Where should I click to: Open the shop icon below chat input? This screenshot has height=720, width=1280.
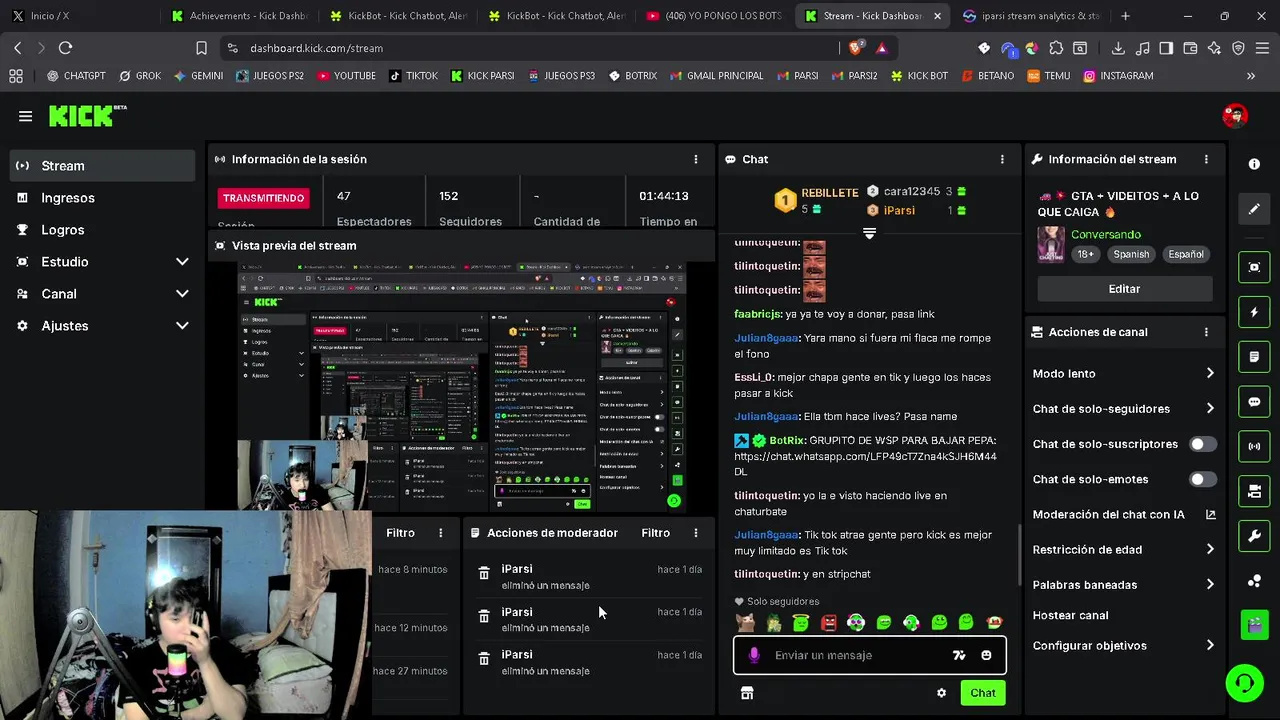click(746, 693)
